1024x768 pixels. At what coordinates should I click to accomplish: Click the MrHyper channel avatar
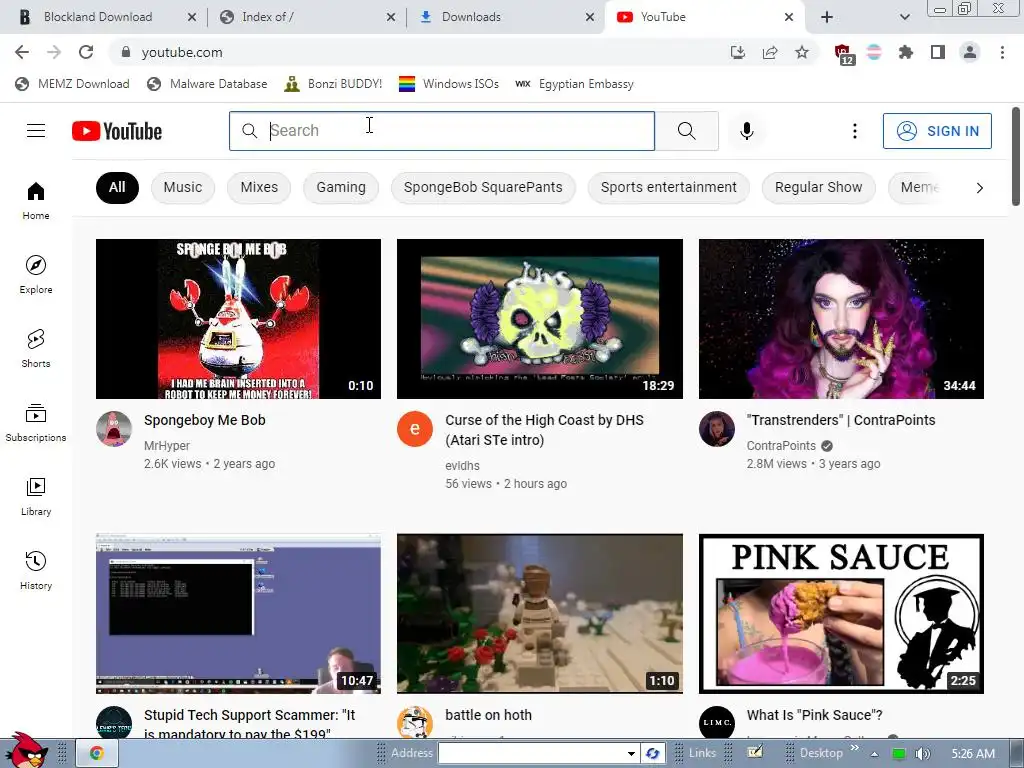coord(114,429)
